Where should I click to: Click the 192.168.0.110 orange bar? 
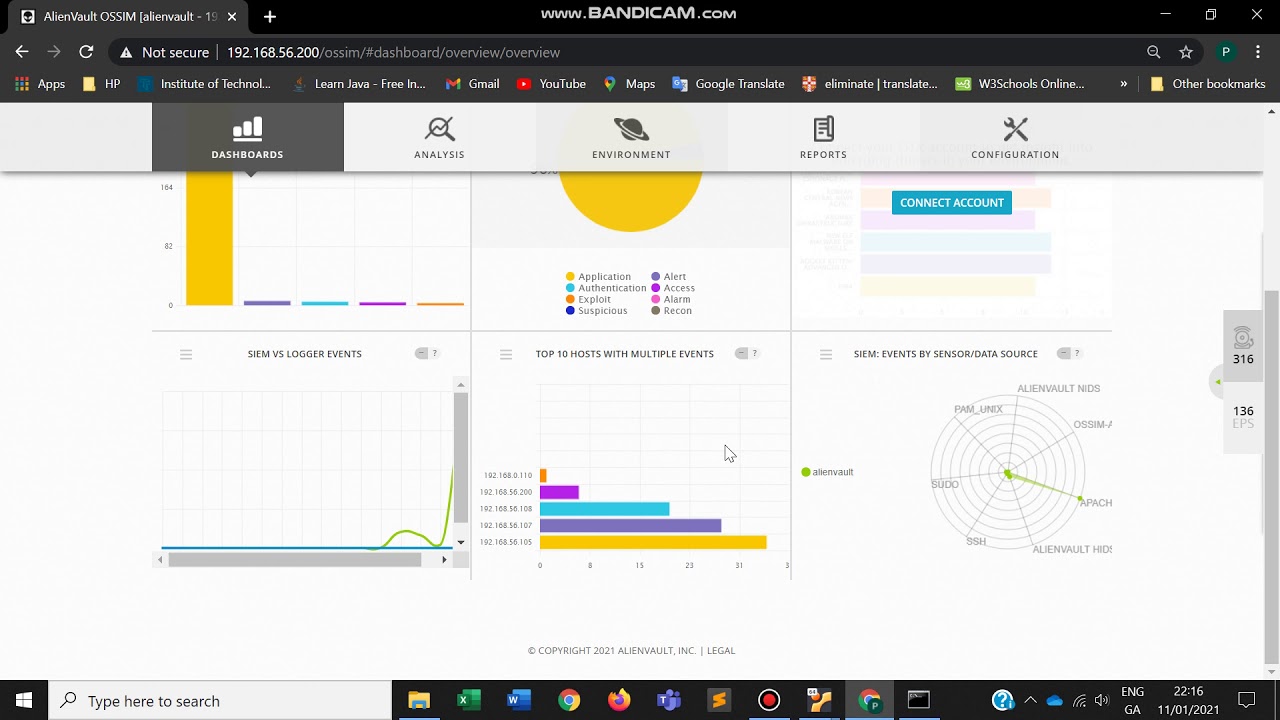(543, 476)
